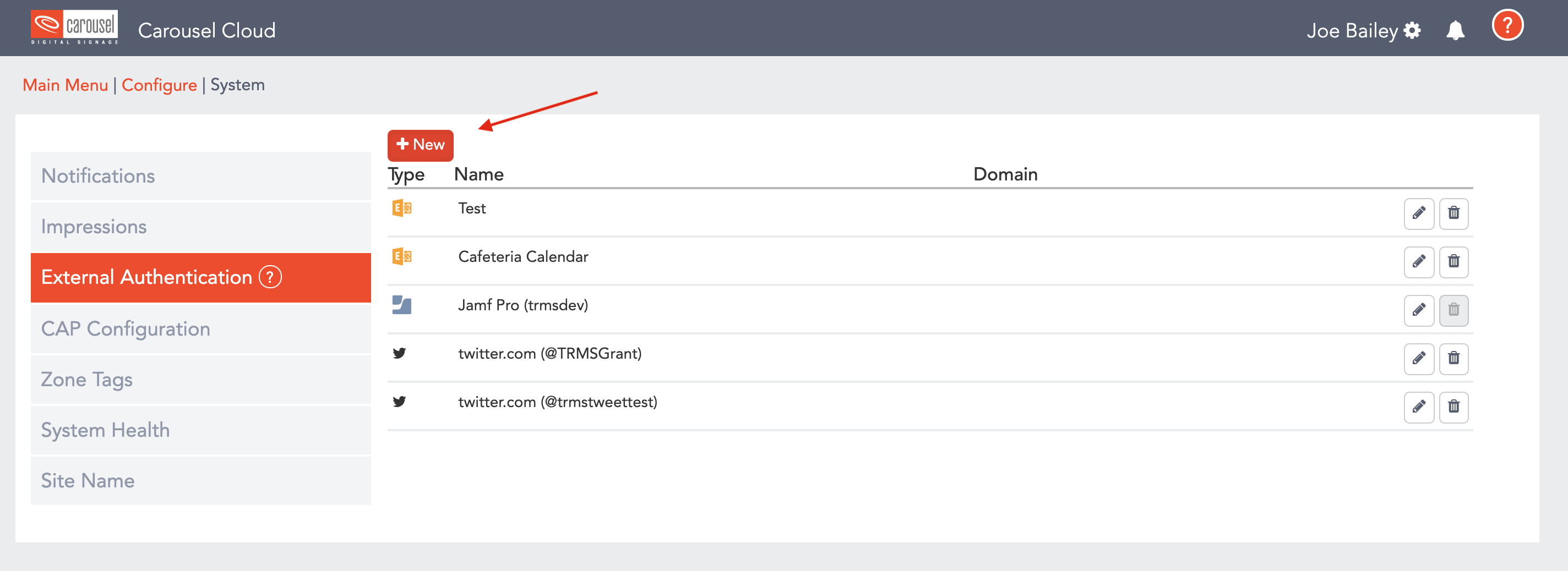The width and height of the screenshot is (1568, 571).
Task: Click the settings gear next to Joe Bailey
Action: click(1413, 29)
